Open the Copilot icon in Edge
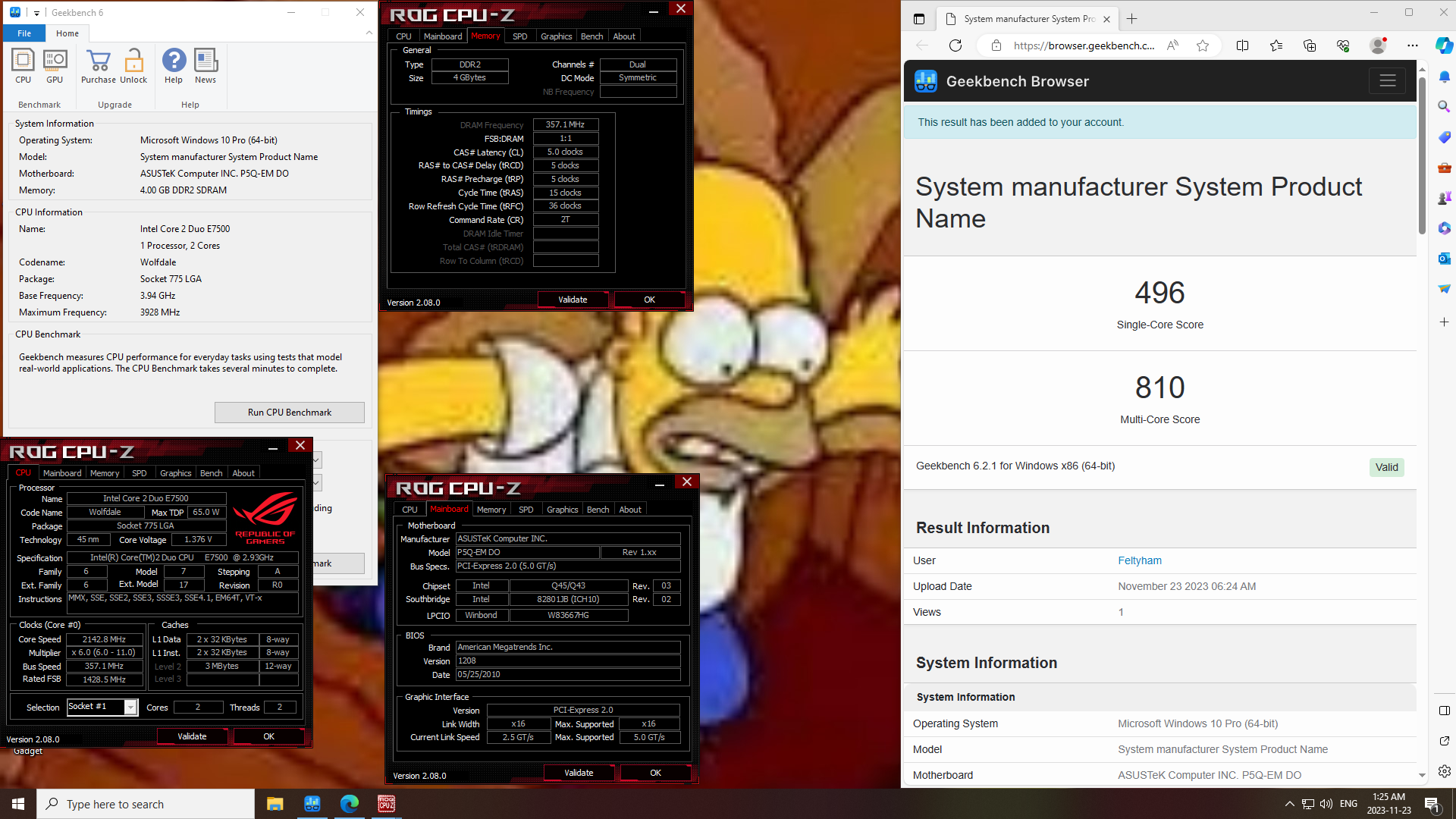This screenshot has height=819, width=1456. [x=1443, y=45]
